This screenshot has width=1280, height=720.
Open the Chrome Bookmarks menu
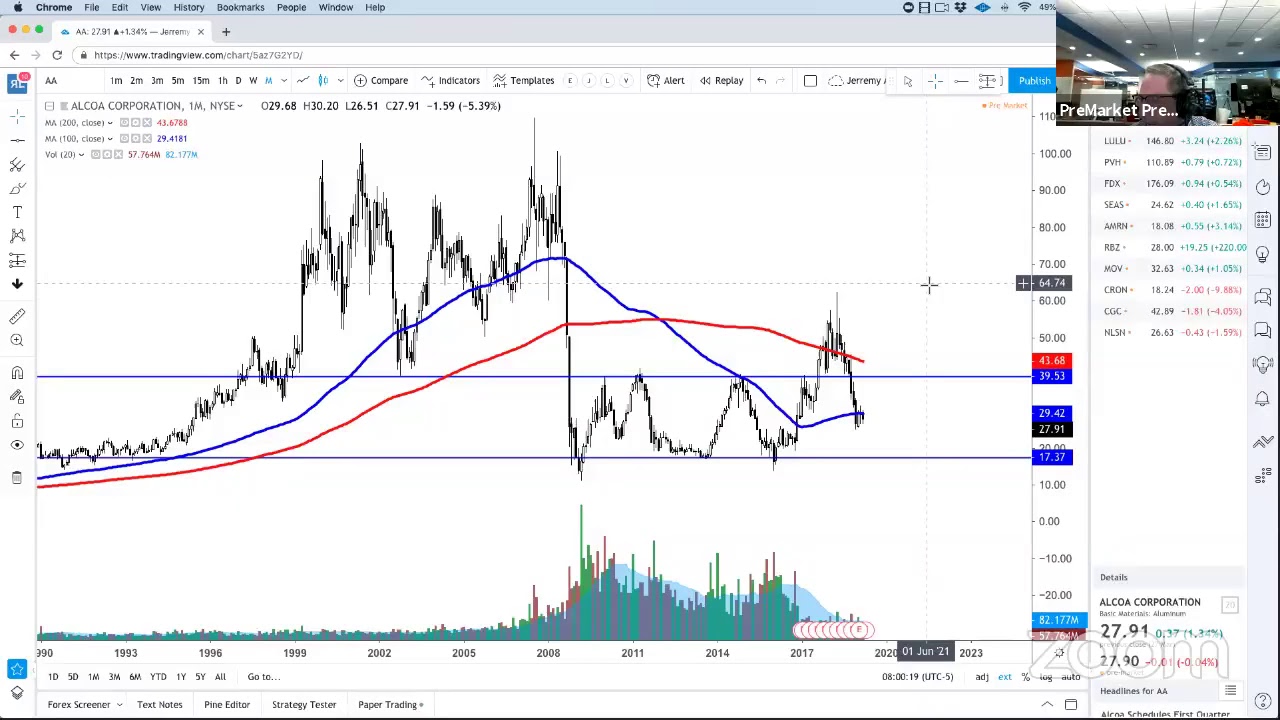(x=240, y=7)
